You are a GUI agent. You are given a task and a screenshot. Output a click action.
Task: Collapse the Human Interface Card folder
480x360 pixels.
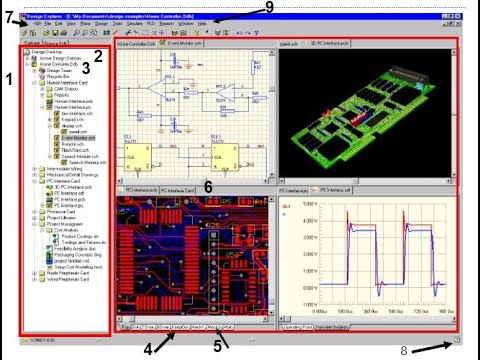coord(34,83)
